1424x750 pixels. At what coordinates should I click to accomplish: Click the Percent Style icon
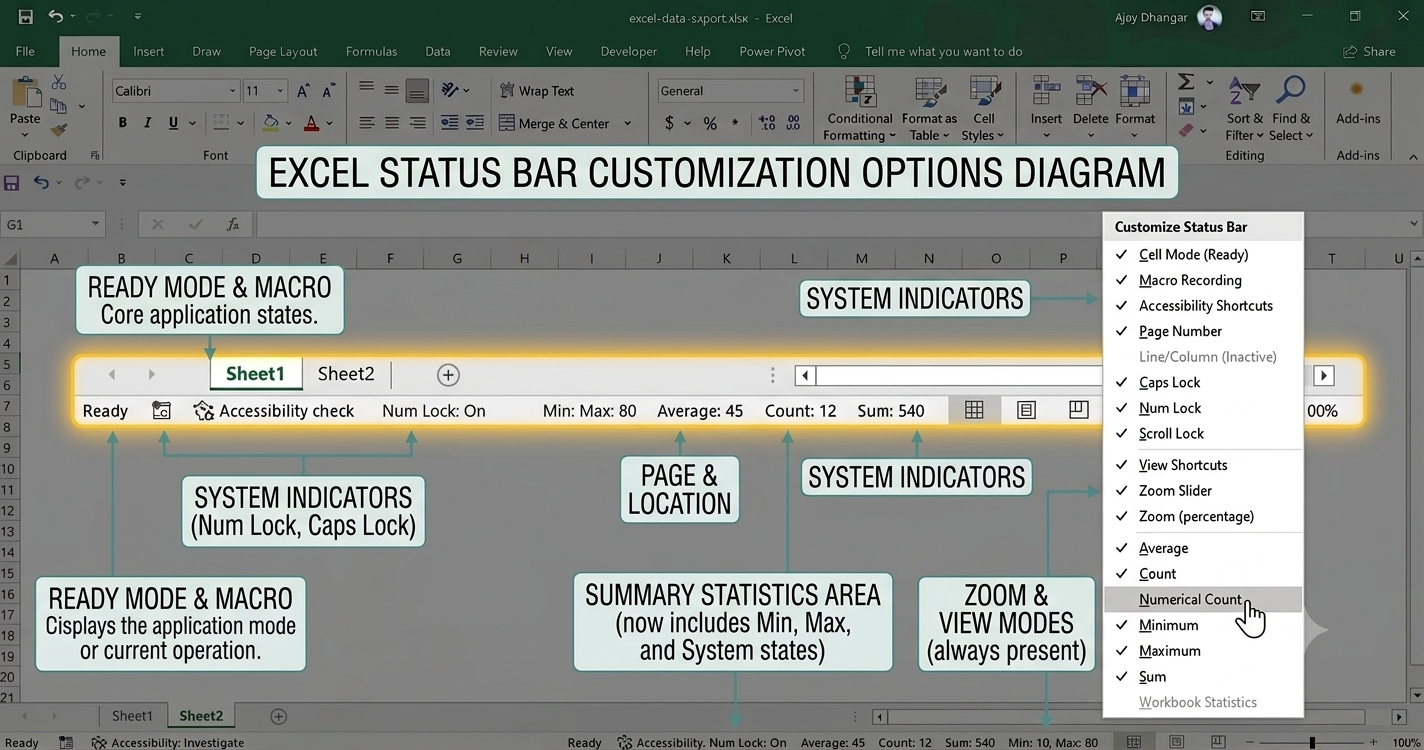(x=710, y=123)
